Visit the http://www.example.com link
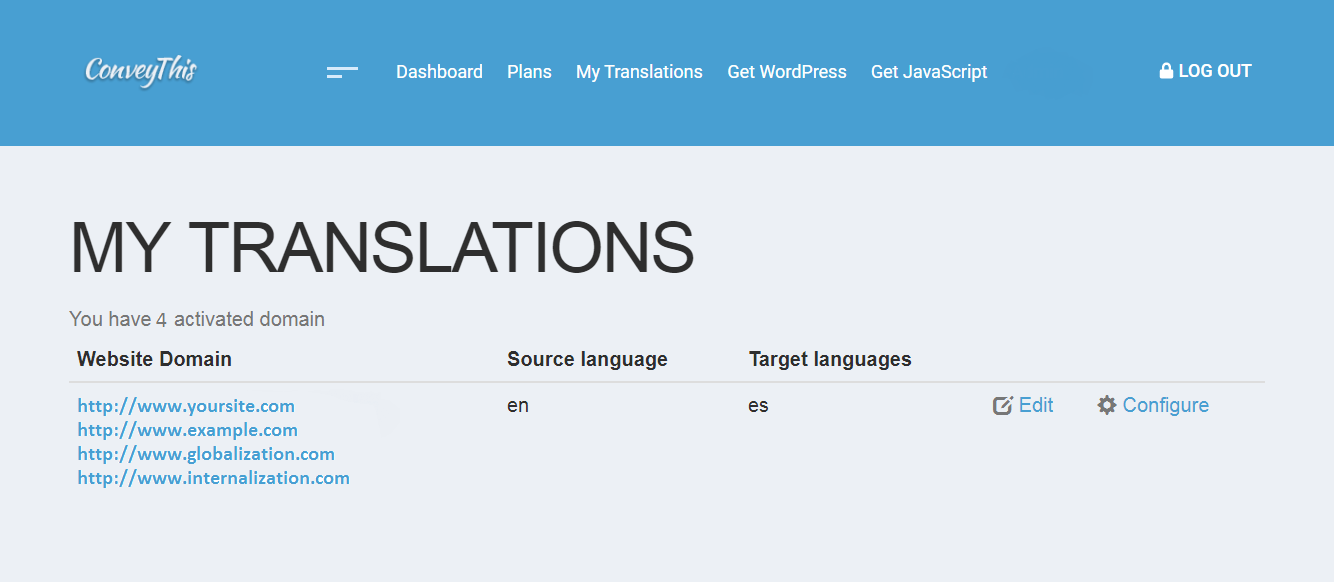 188,430
